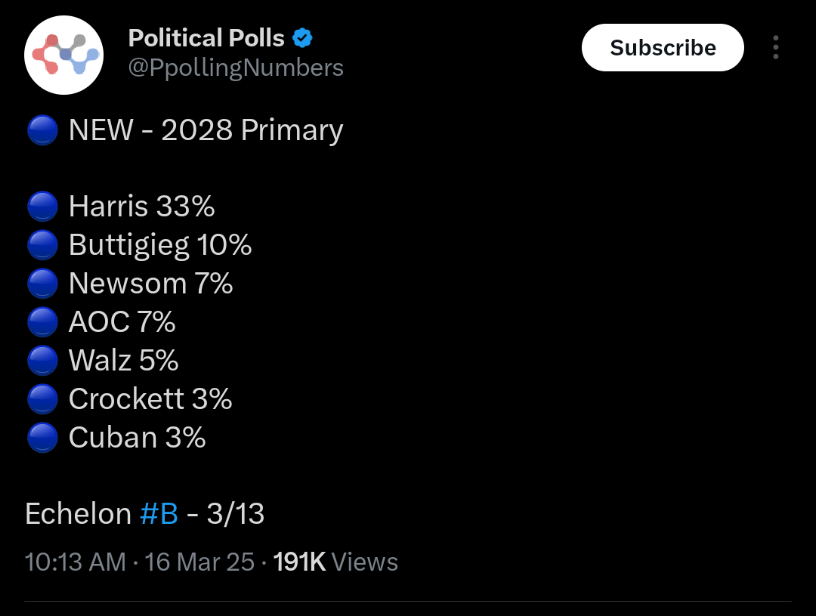Subscribe to Political Polls
This screenshot has height=616, width=816.
[x=662, y=47]
